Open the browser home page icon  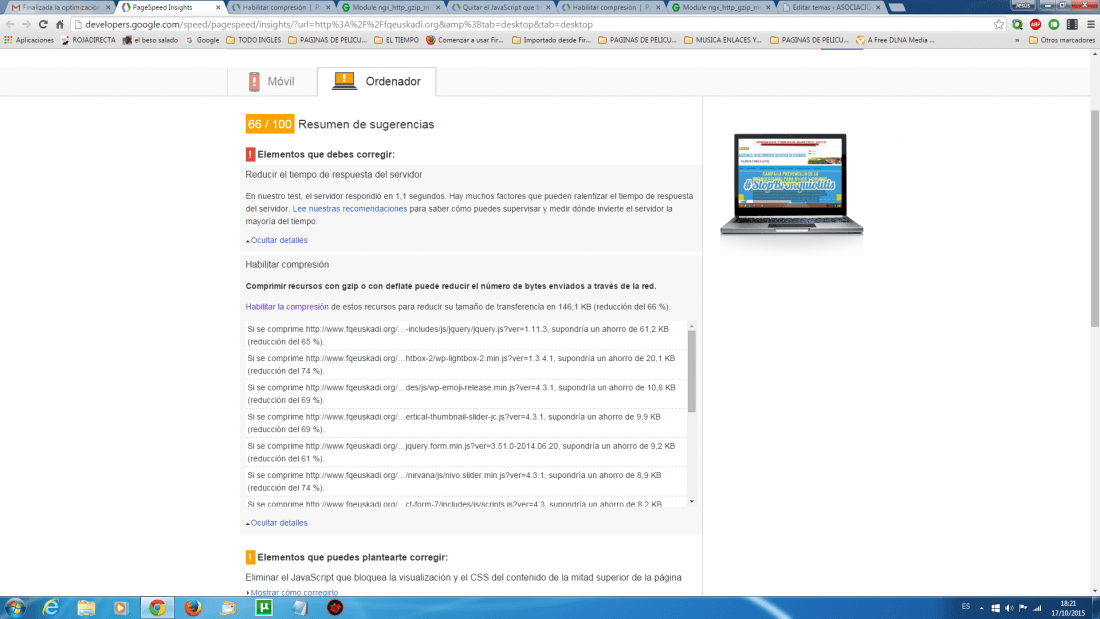click(60, 24)
